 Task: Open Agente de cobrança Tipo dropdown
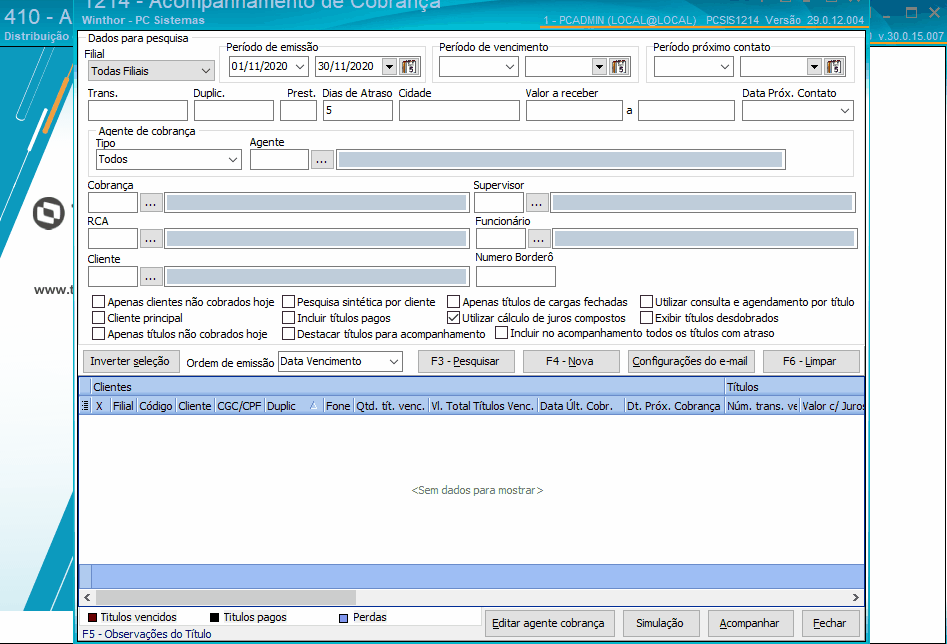pos(233,159)
